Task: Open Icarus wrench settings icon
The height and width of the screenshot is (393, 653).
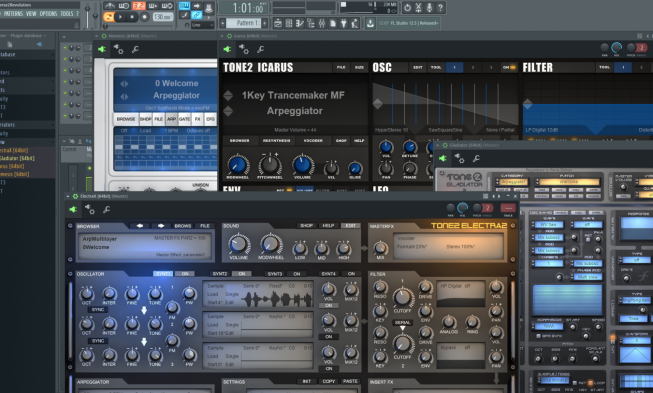Action: [x=260, y=50]
